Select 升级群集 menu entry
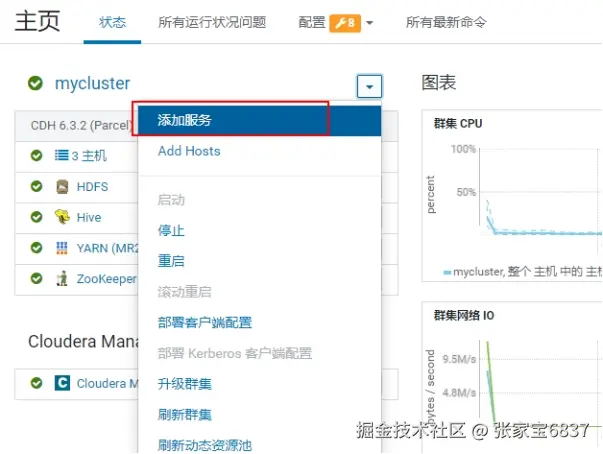Screen dimensions: 603x454 coord(185,384)
